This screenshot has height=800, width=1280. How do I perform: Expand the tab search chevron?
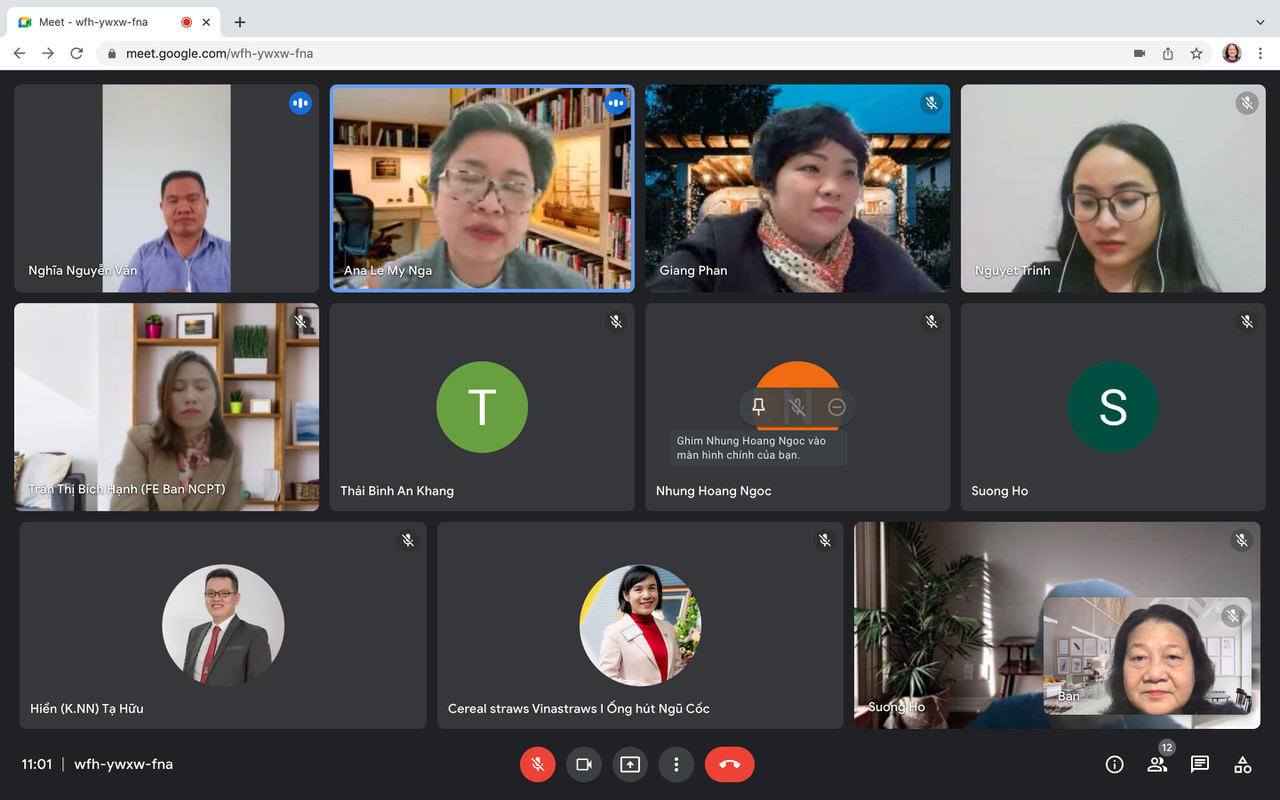point(1260,22)
